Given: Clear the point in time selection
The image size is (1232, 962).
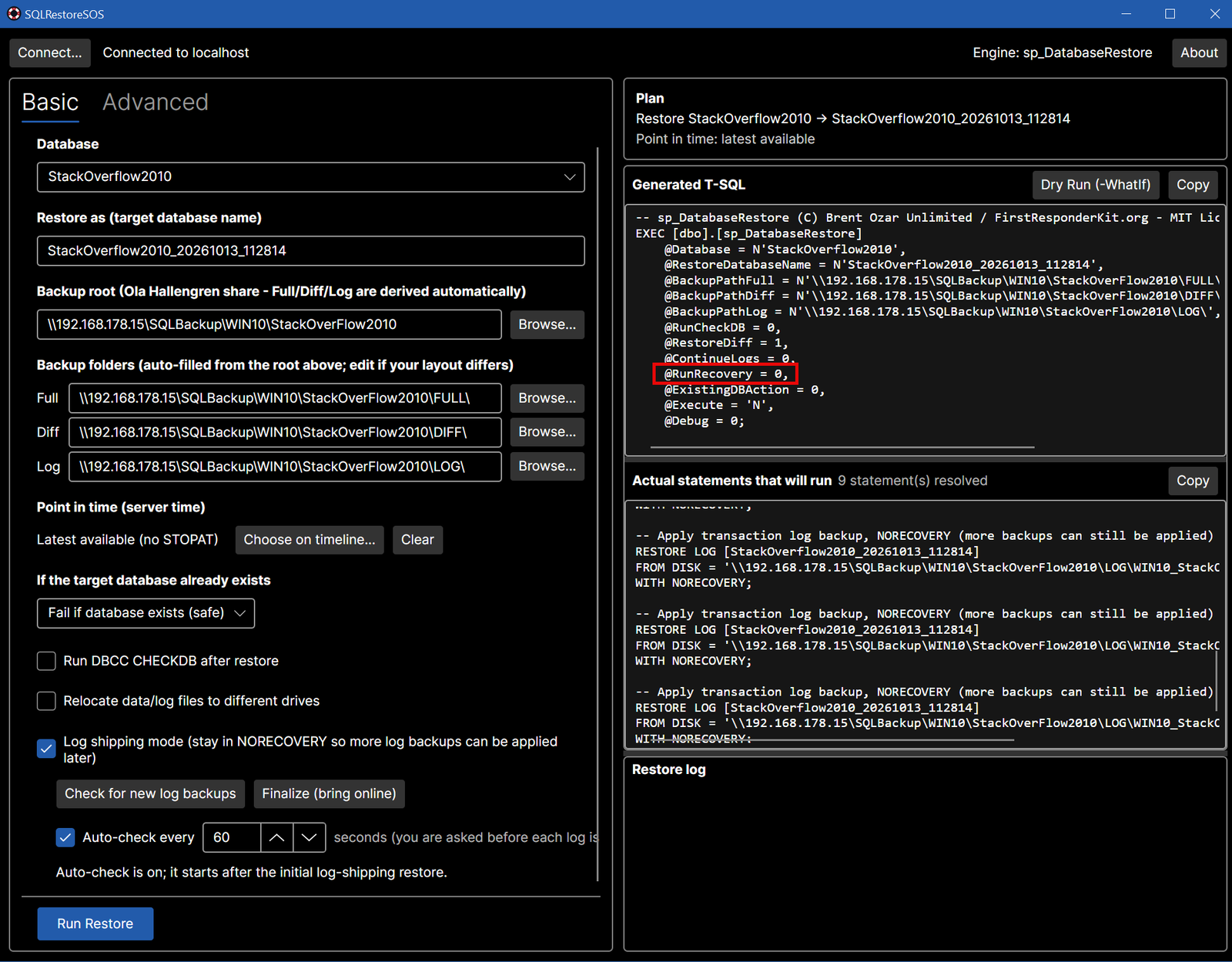Looking at the screenshot, I should pyautogui.click(x=417, y=540).
